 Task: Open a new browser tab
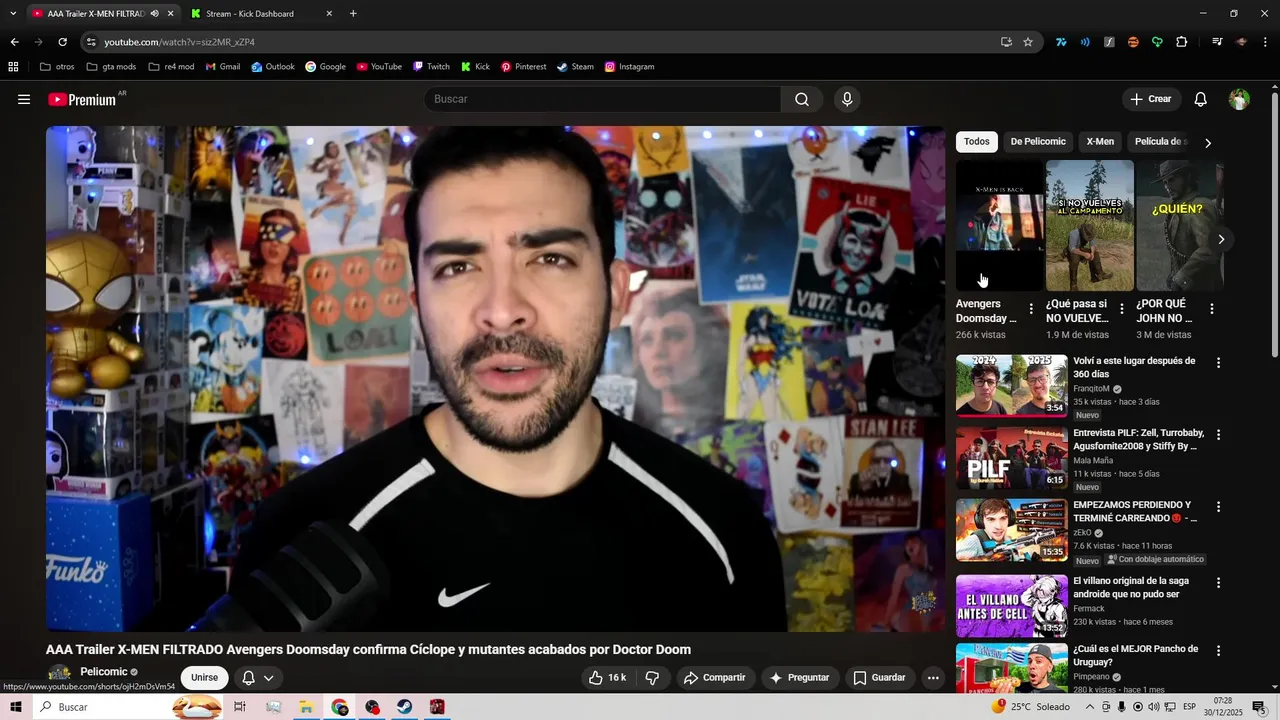[x=353, y=14]
